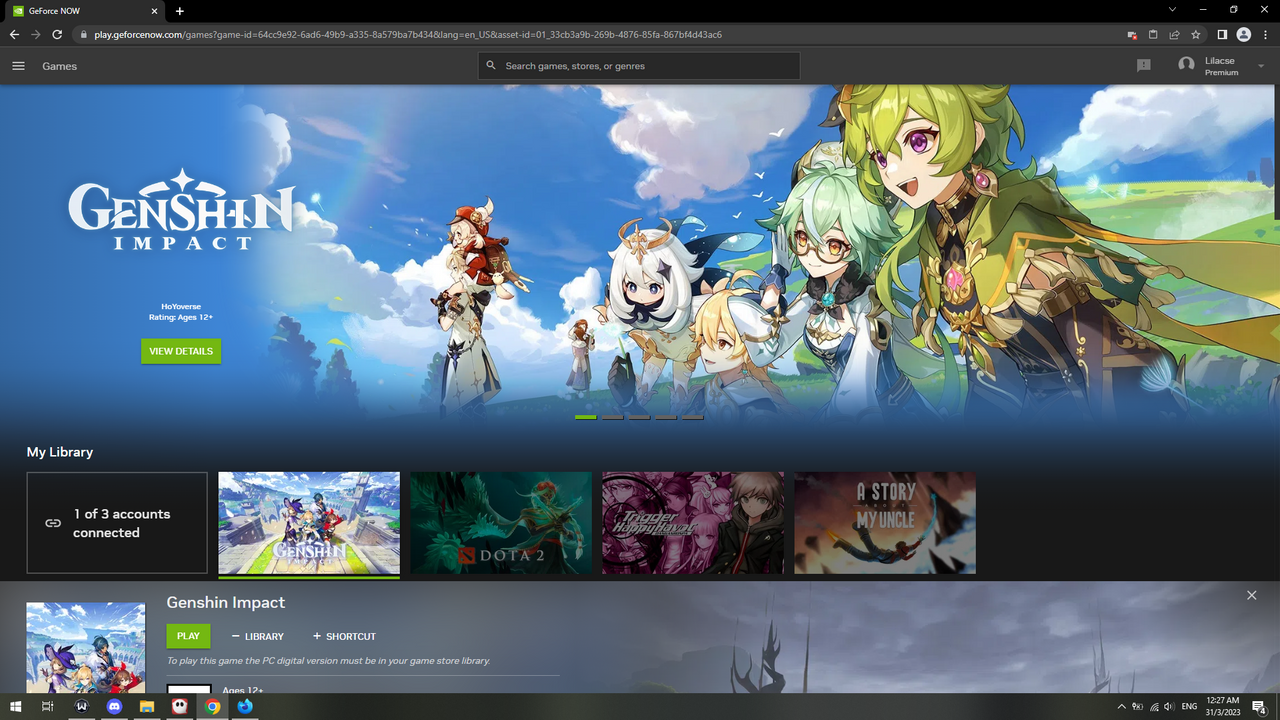Click the site lock icon in address bar
This screenshot has height=720, width=1280.
click(x=84, y=34)
